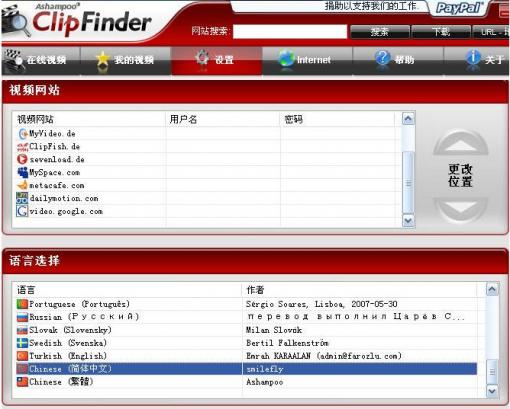510x409 pixels.
Task: Click the MyVideo.de site icon
Action: [x=23, y=134]
